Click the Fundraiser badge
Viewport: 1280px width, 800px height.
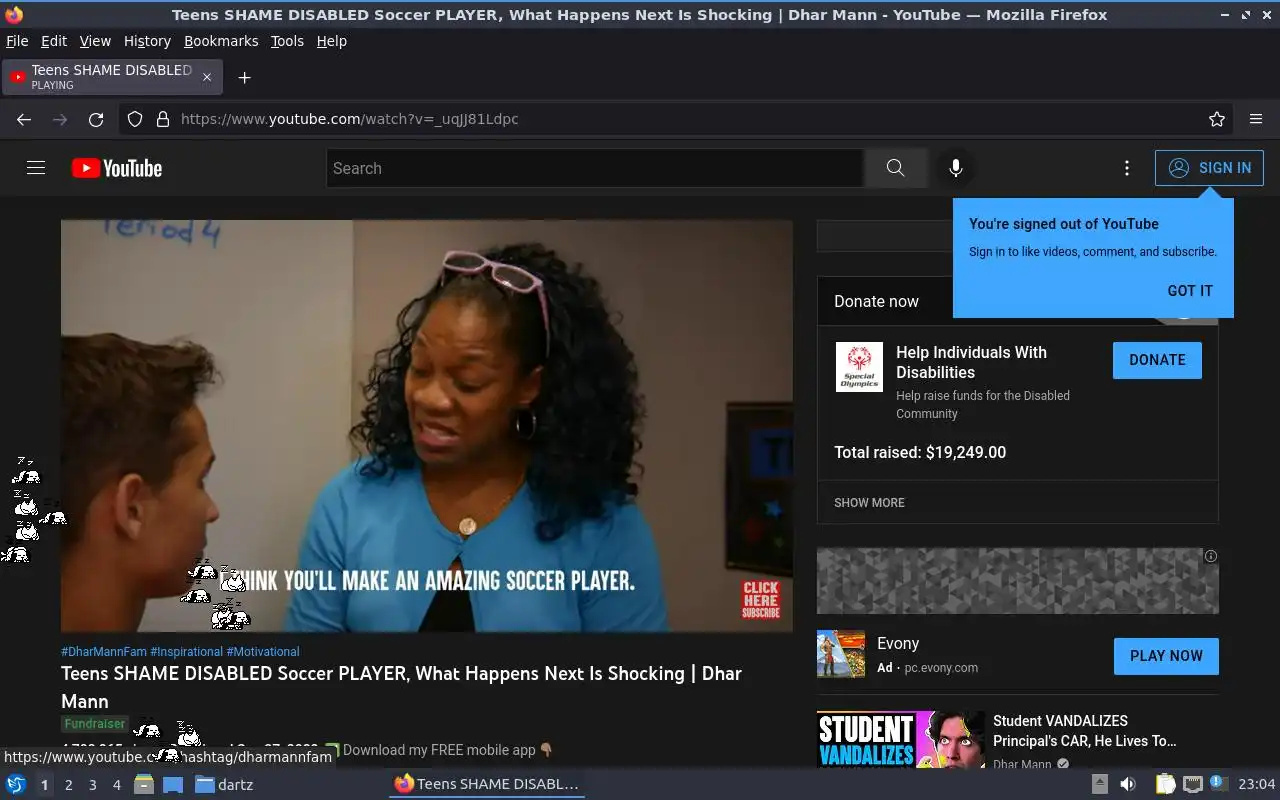(x=94, y=724)
